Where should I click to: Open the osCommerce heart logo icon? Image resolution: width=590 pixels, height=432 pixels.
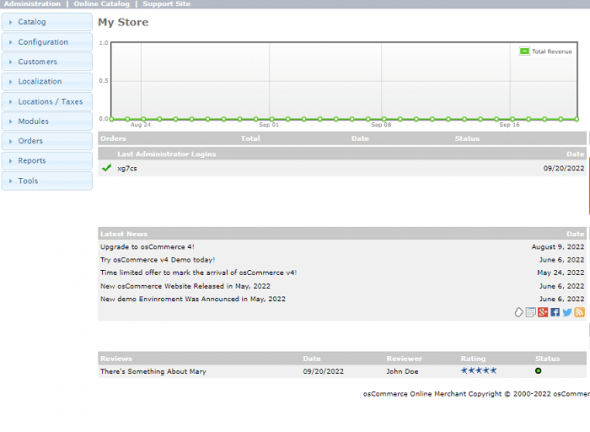pyautogui.click(x=519, y=312)
